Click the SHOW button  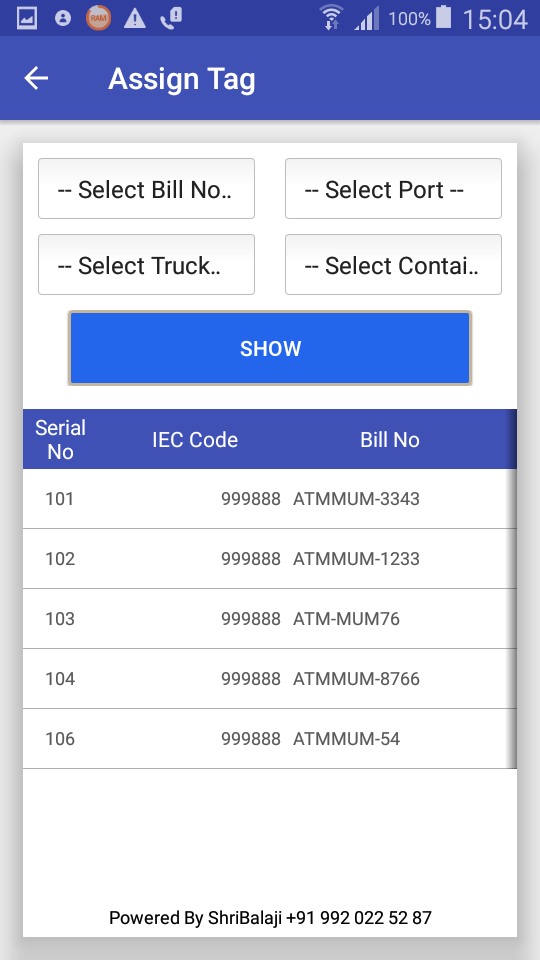click(x=270, y=348)
